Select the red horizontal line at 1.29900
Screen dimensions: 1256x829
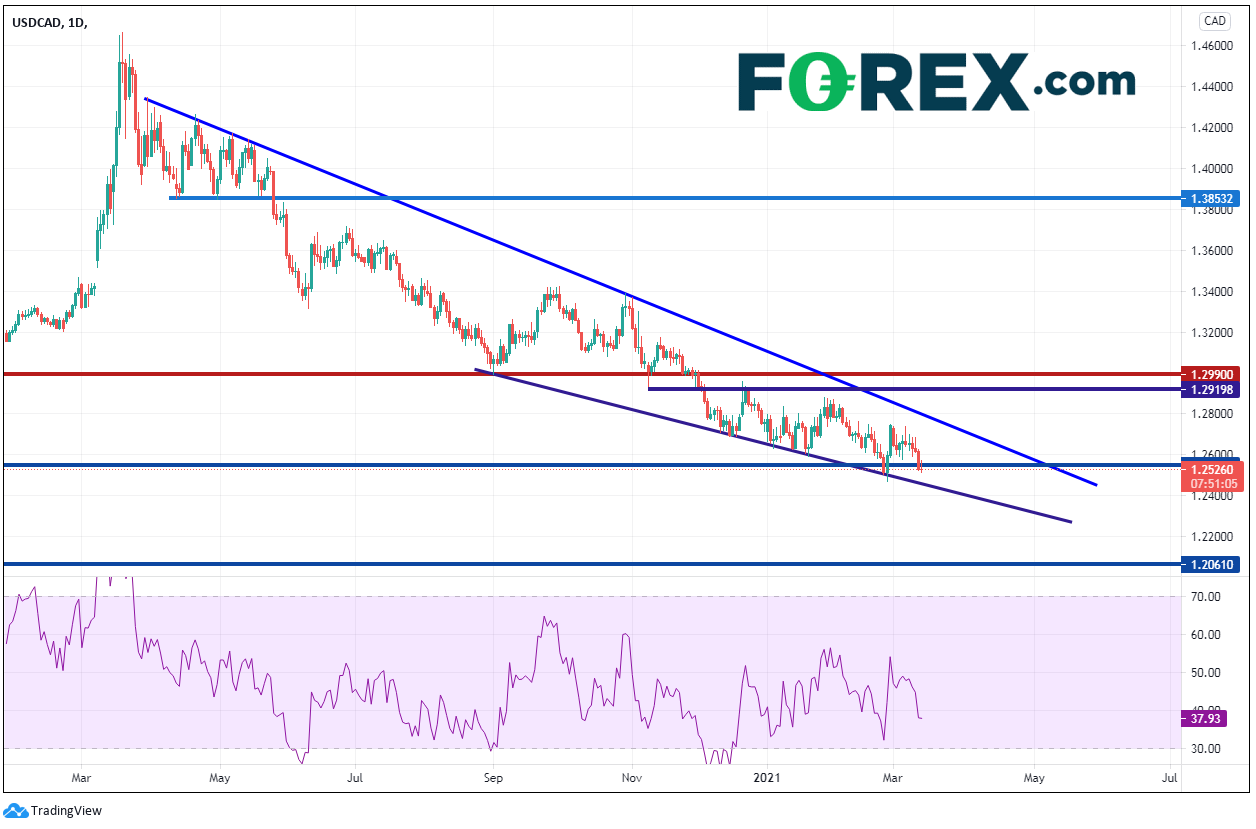coord(300,374)
